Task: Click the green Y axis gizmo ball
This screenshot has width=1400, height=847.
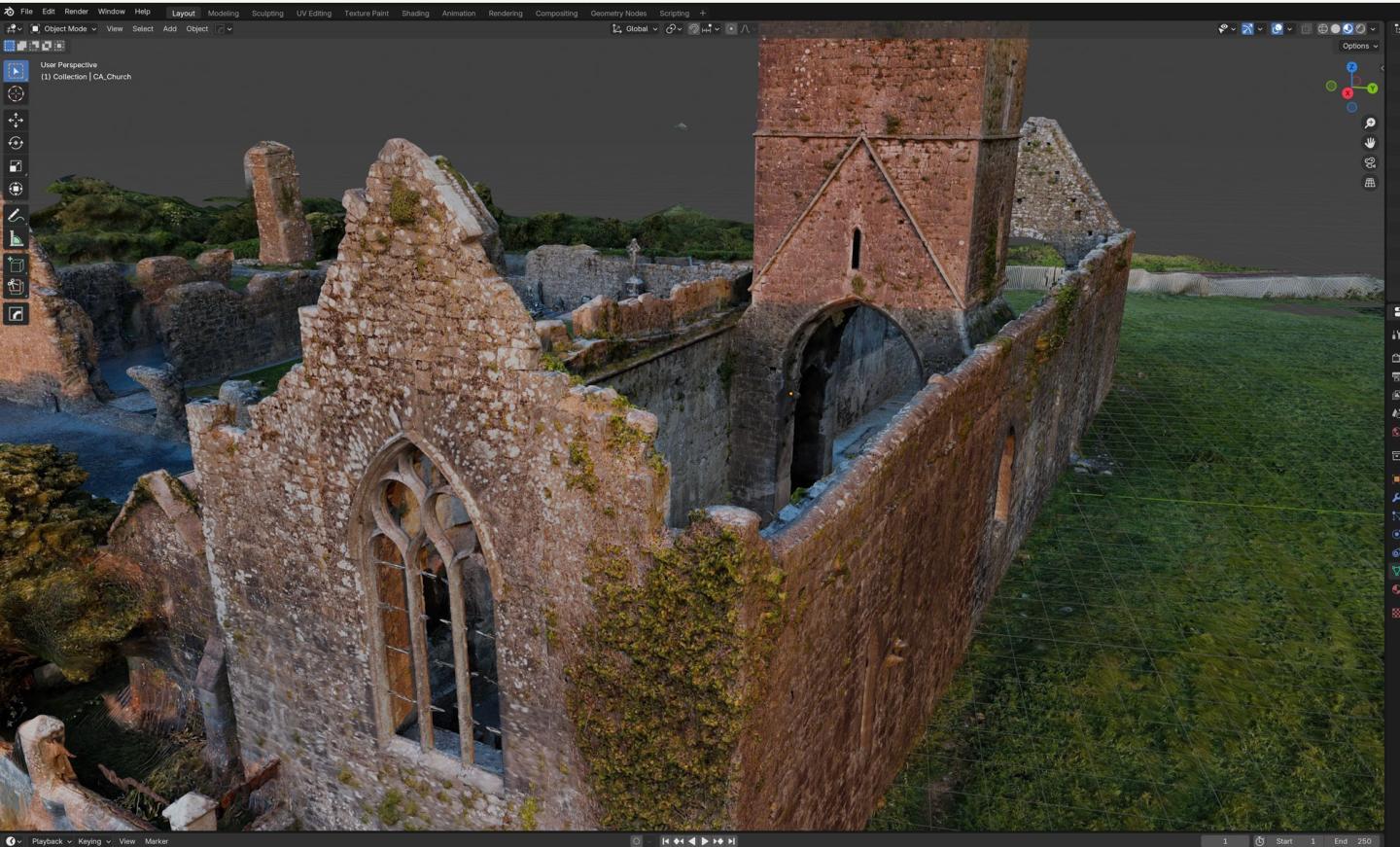Action: [1372, 88]
